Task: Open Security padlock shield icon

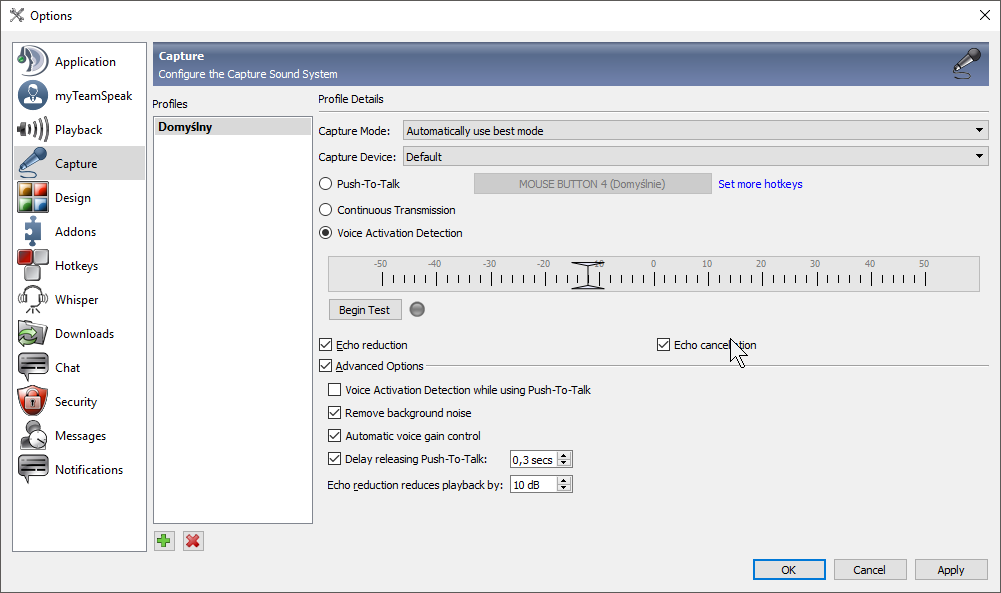Action: (32, 402)
